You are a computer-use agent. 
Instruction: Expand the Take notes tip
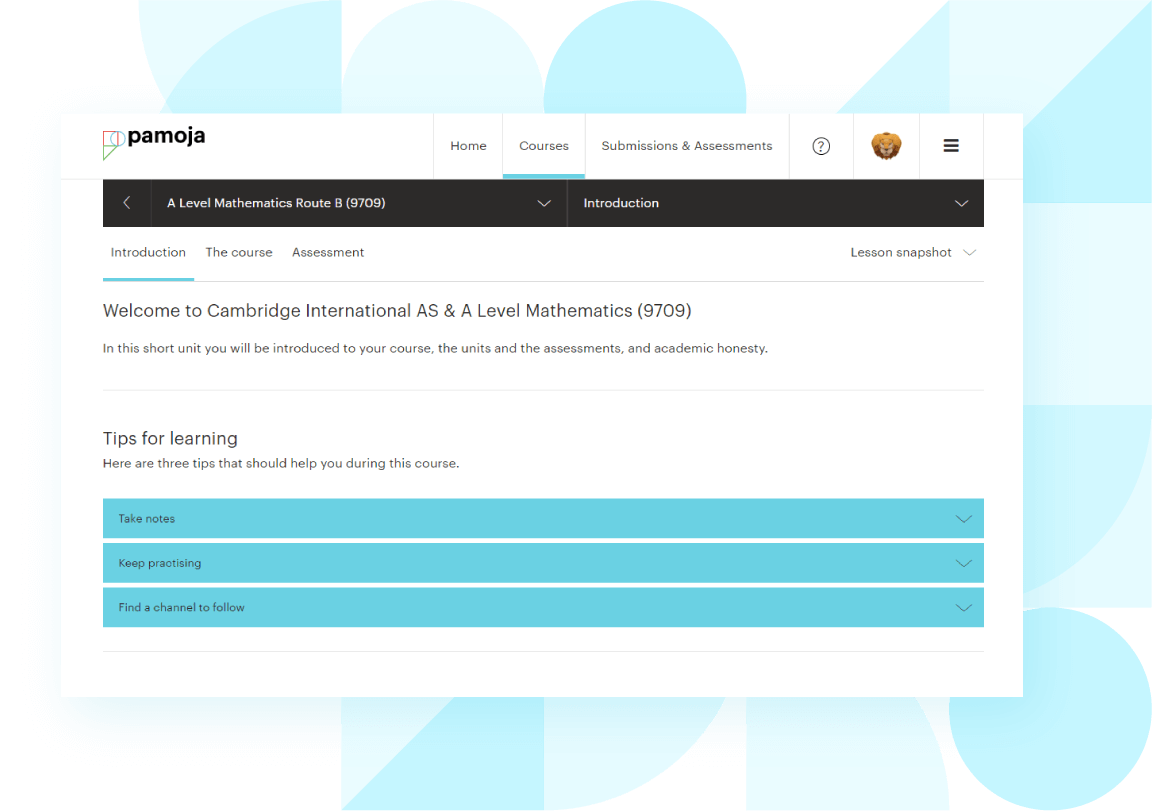[x=543, y=519]
